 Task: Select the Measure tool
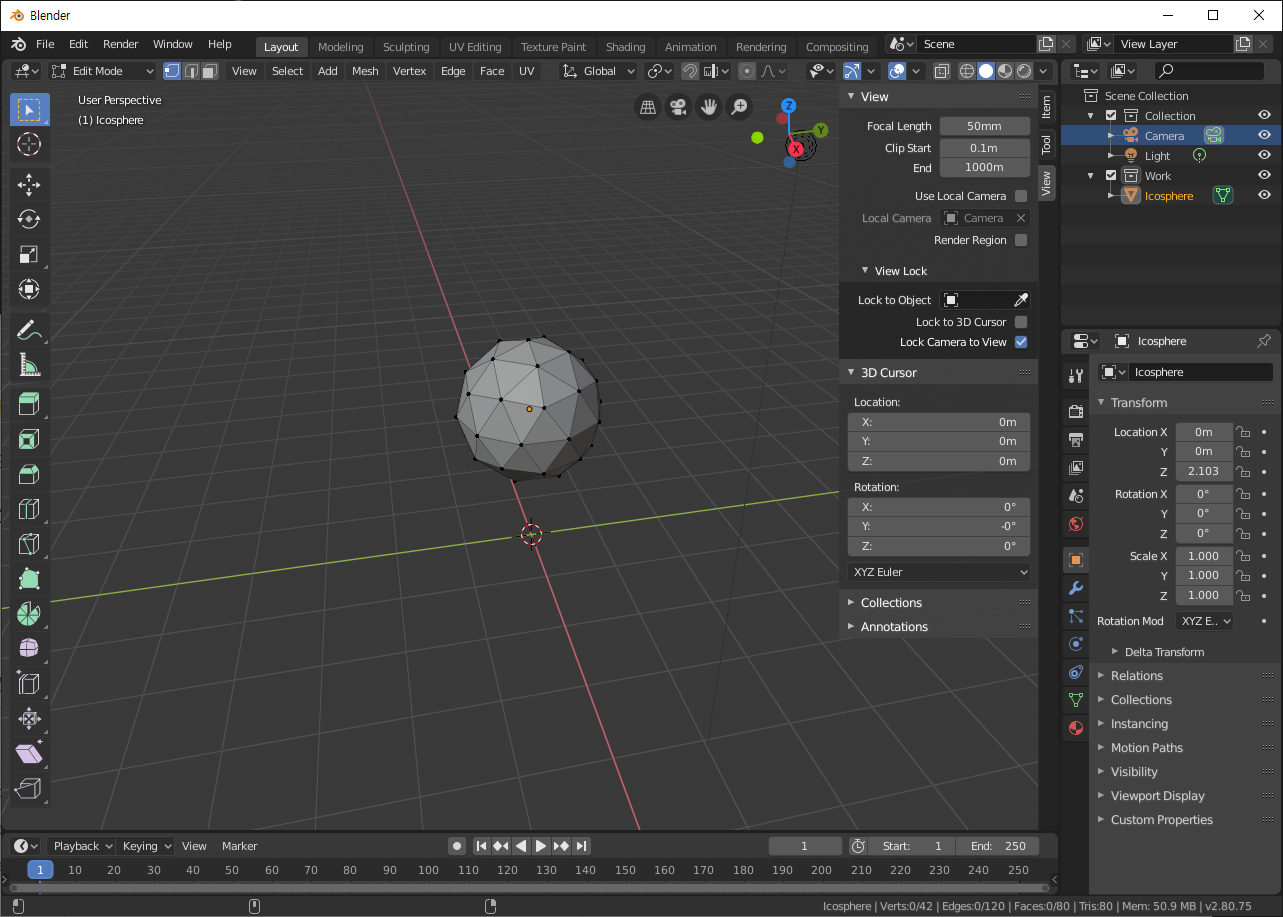point(29,364)
